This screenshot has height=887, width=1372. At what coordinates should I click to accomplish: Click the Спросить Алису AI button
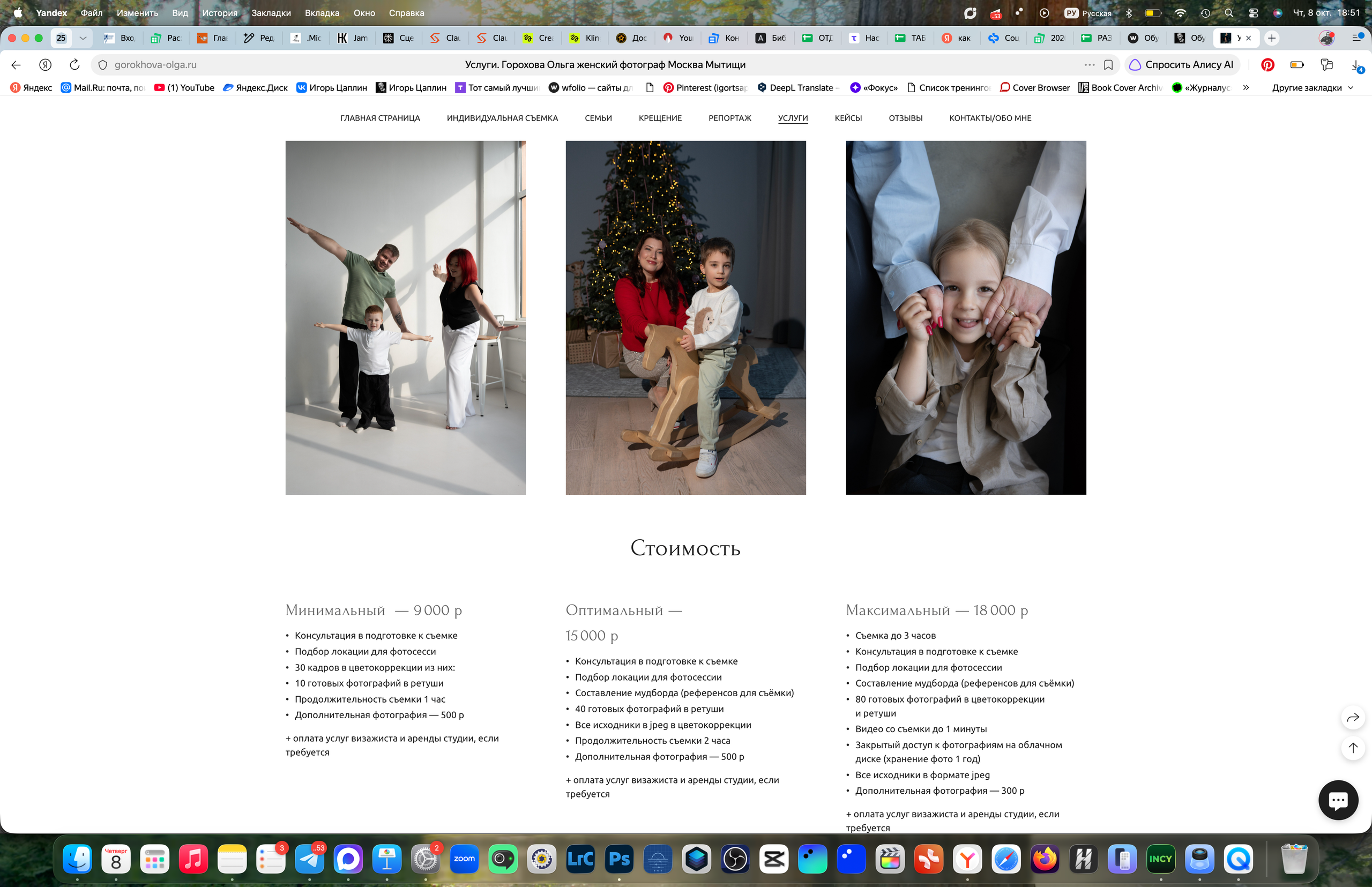pos(1182,65)
